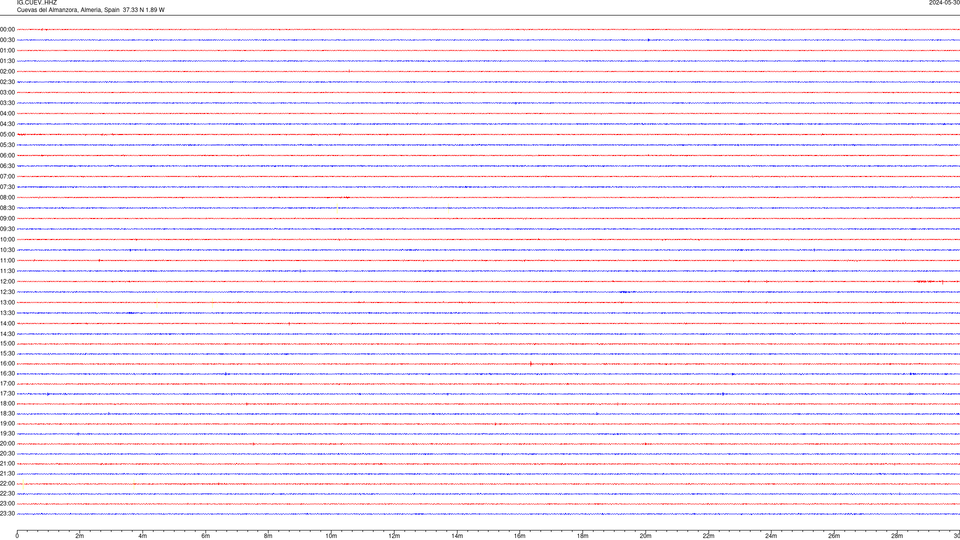Click the 16:30 time label
Screen dimensions: 960x540
tap(7, 373)
